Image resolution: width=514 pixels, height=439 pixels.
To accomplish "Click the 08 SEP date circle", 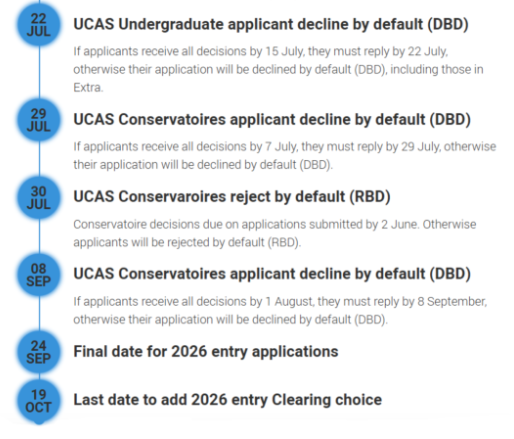I will coord(39,275).
